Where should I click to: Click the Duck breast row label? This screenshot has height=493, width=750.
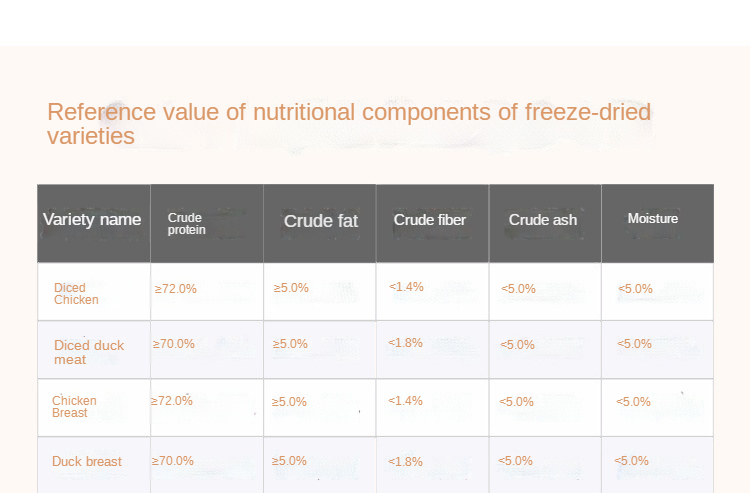pyautogui.click(x=87, y=462)
